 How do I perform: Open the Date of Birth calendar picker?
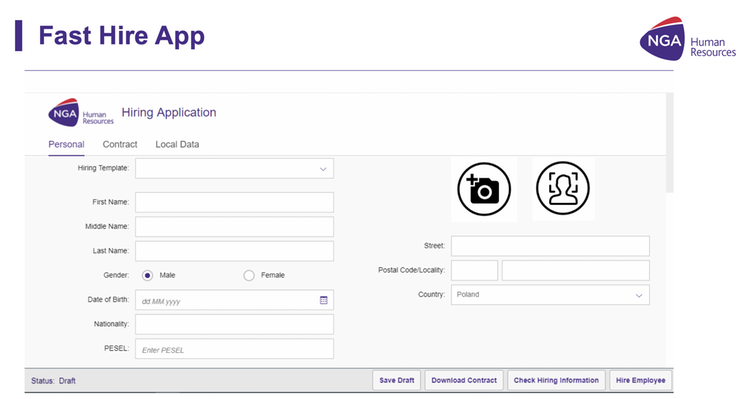click(324, 300)
